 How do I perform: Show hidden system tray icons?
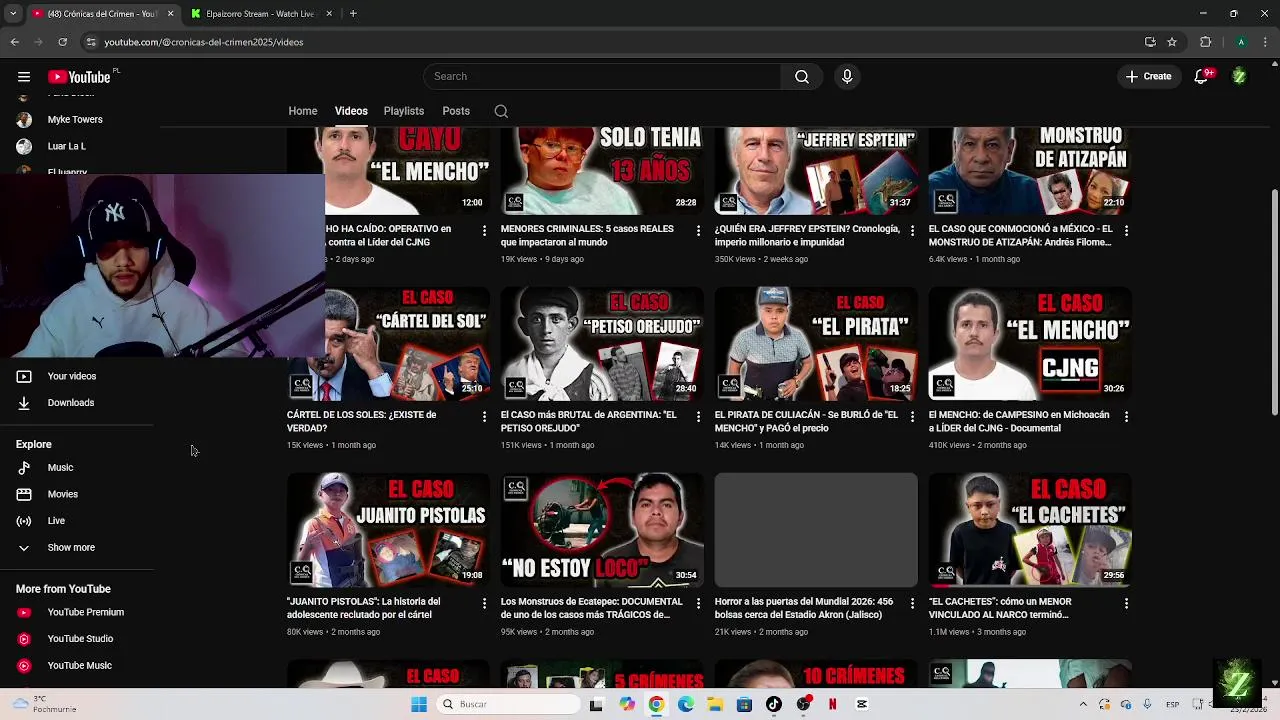pyautogui.click(x=1083, y=704)
